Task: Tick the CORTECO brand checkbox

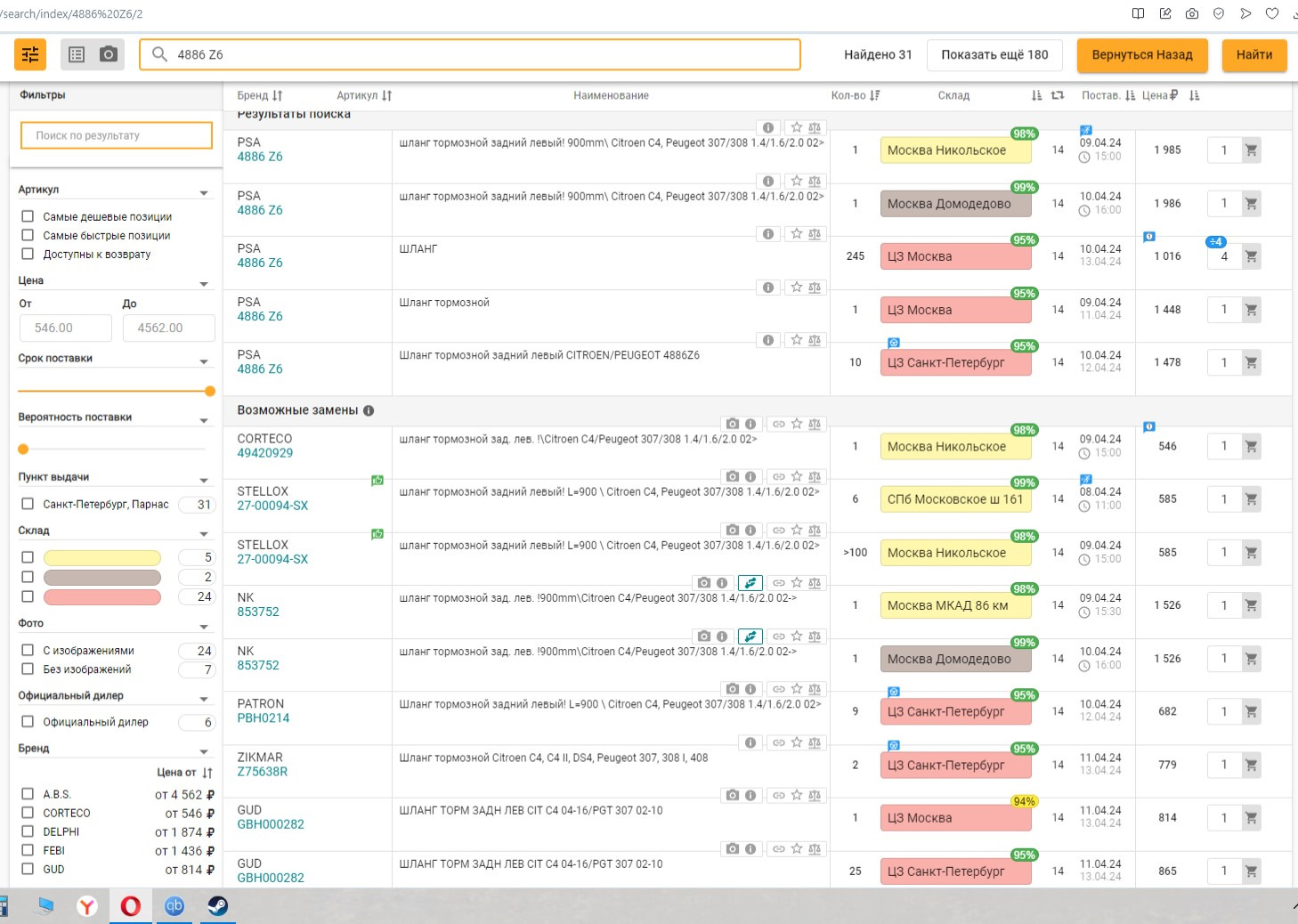Action: 28,813
